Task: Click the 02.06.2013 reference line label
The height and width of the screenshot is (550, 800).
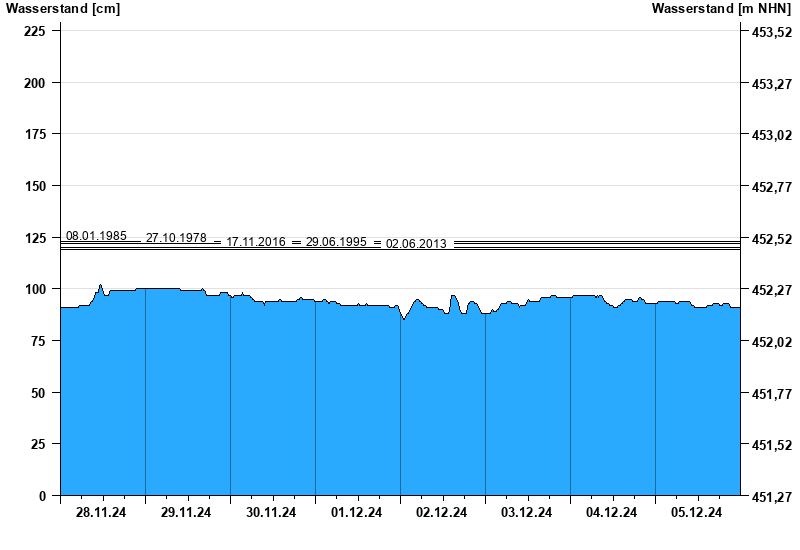Action: click(416, 243)
